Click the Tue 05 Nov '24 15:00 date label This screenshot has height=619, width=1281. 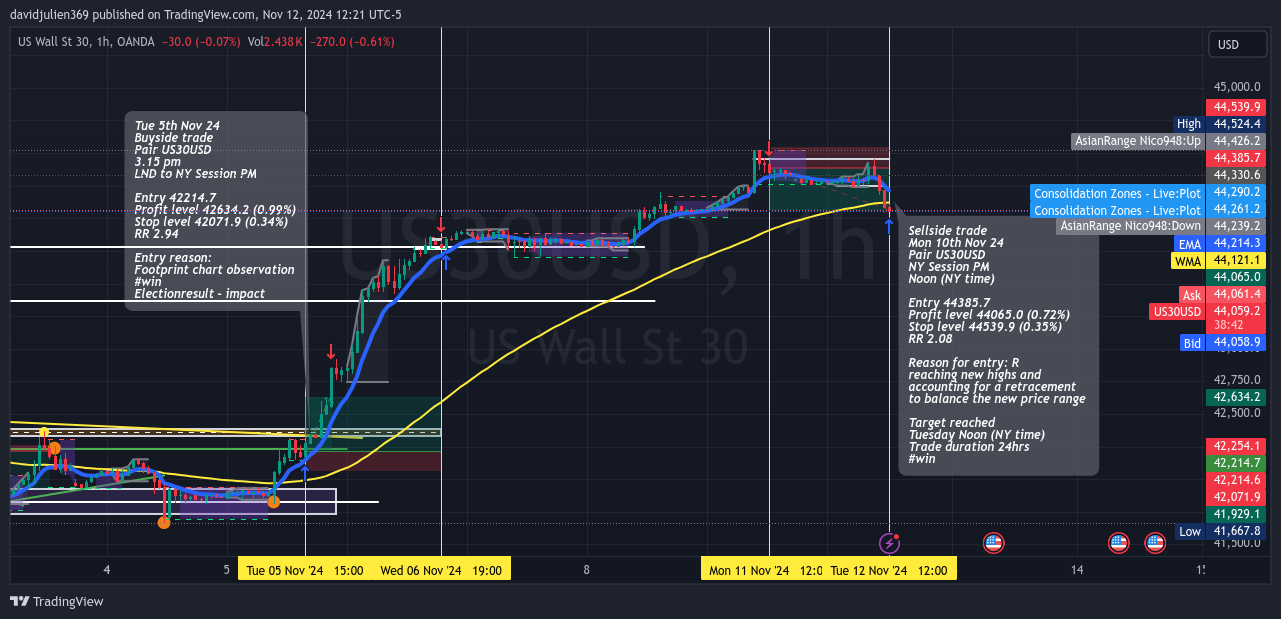click(x=304, y=570)
